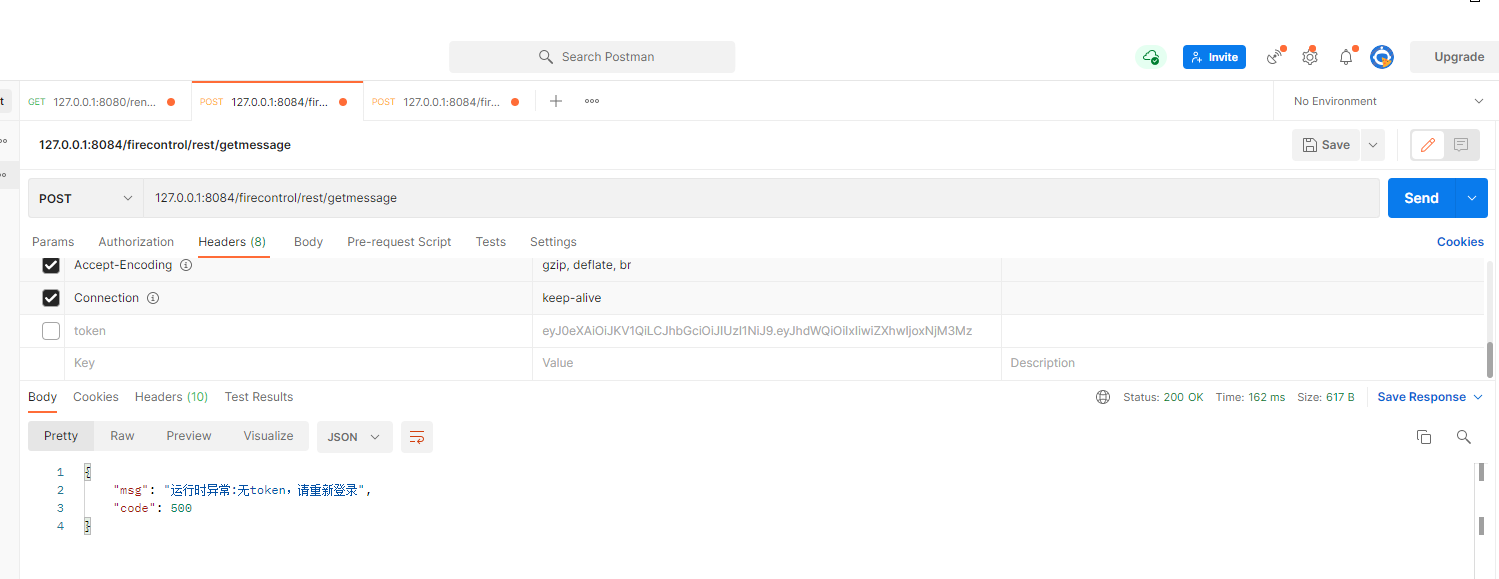Image resolution: width=1499 pixels, height=579 pixels.
Task: Click the new tab plus icon
Action: [x=556, y=101]
